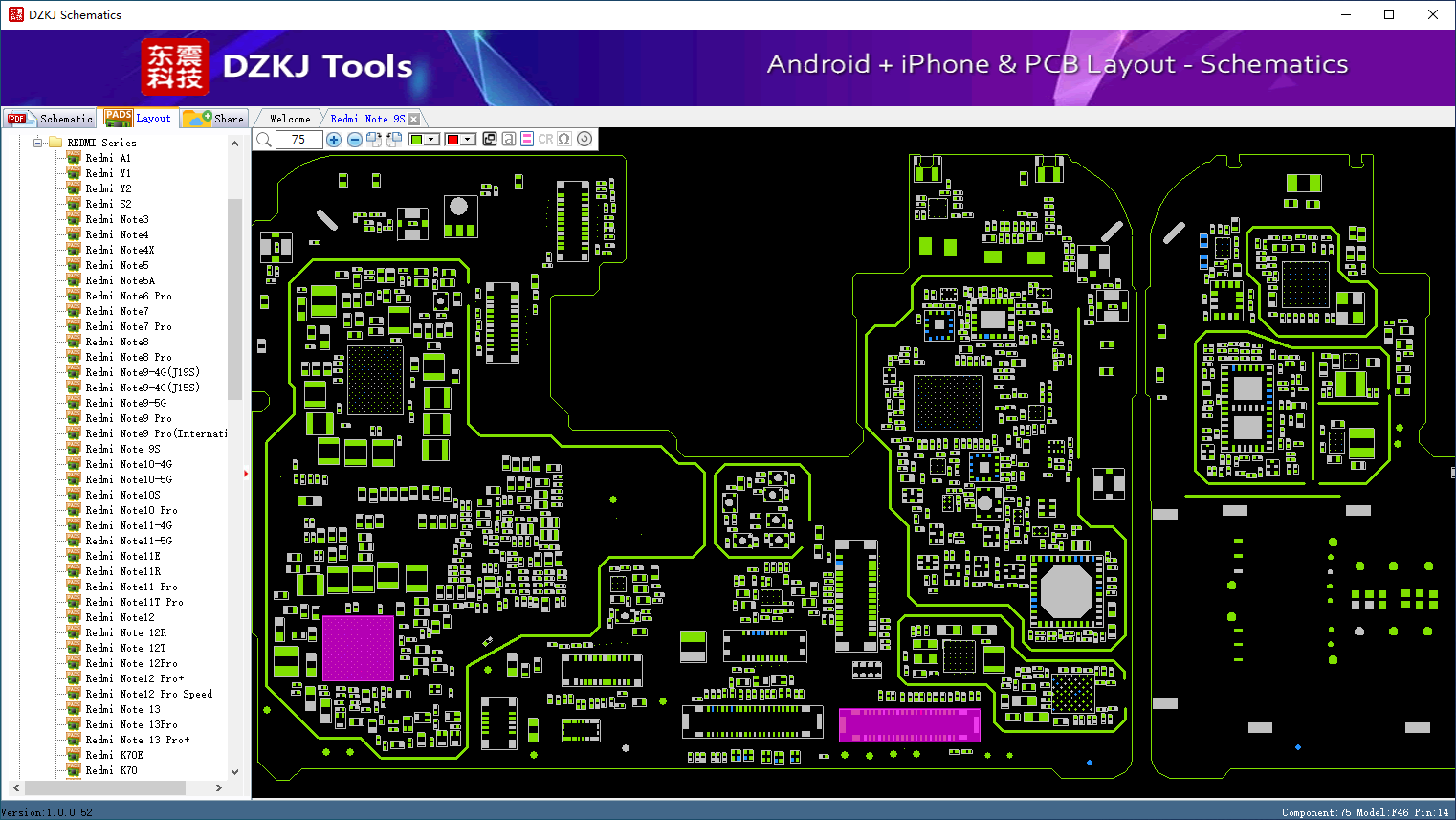Open Redmi K70E from the tree
Screen dimensions: 1456x820
pyautogui.click(x=114, y=755)
